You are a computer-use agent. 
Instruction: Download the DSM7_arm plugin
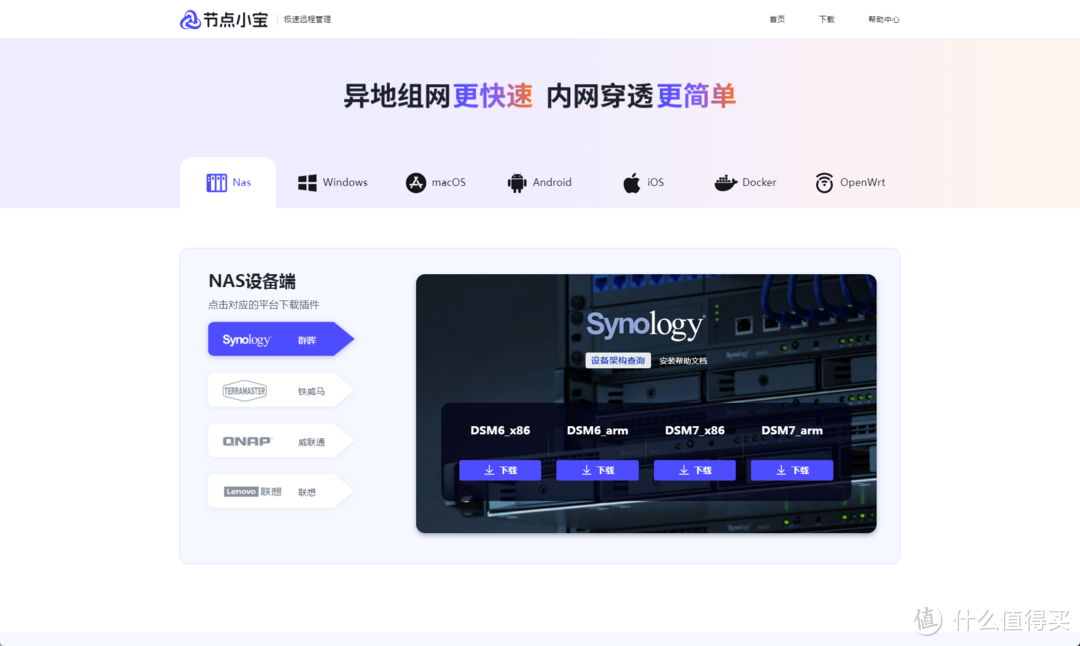[792, 469]
